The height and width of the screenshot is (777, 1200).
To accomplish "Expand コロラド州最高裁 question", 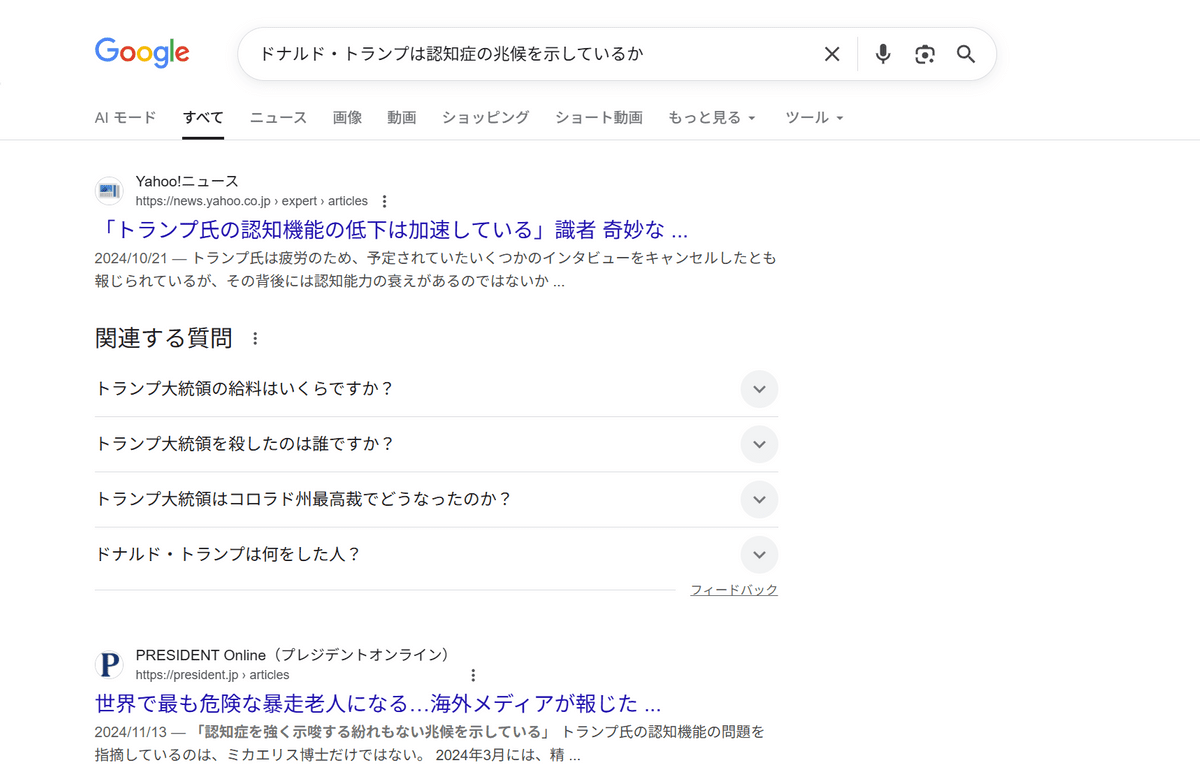I will 758,499.
